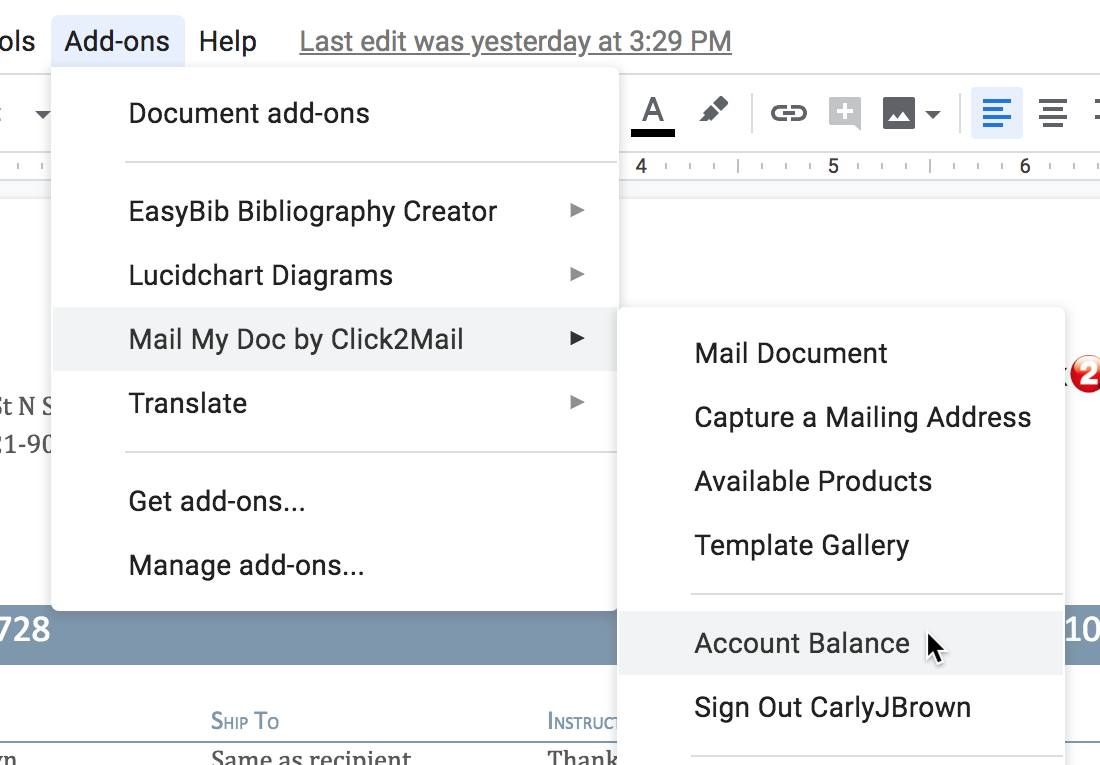Click the 'Same as recipient' text
The image size is (1100, 765).
(x=311, y=757)
